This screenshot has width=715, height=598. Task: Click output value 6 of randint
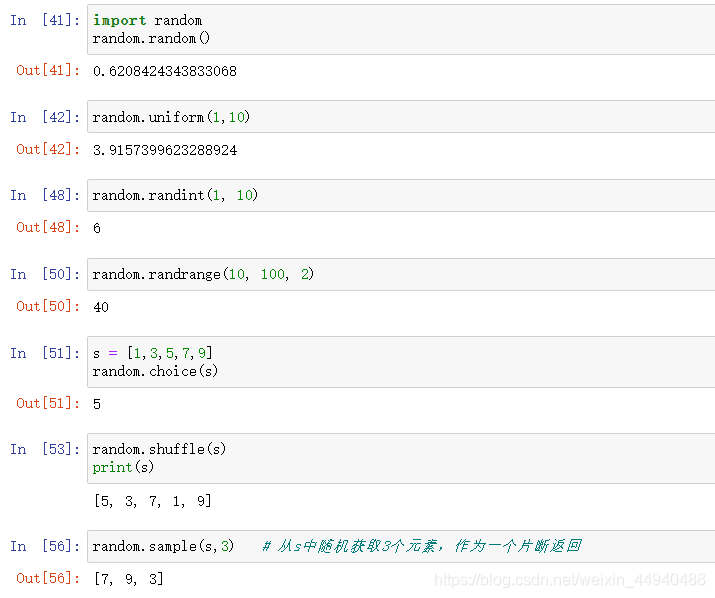97,228
